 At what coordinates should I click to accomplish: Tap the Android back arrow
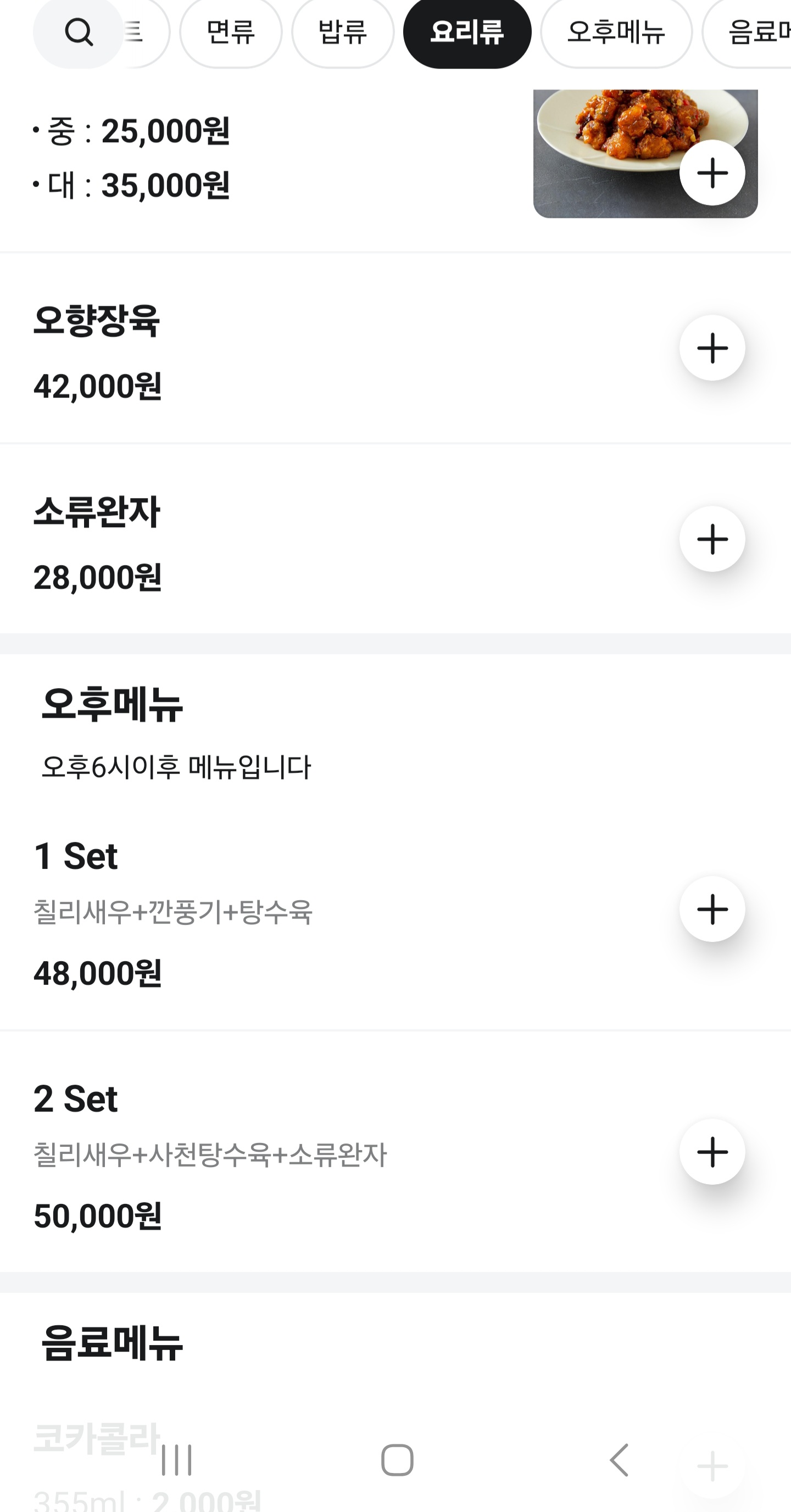(619, 1460)
